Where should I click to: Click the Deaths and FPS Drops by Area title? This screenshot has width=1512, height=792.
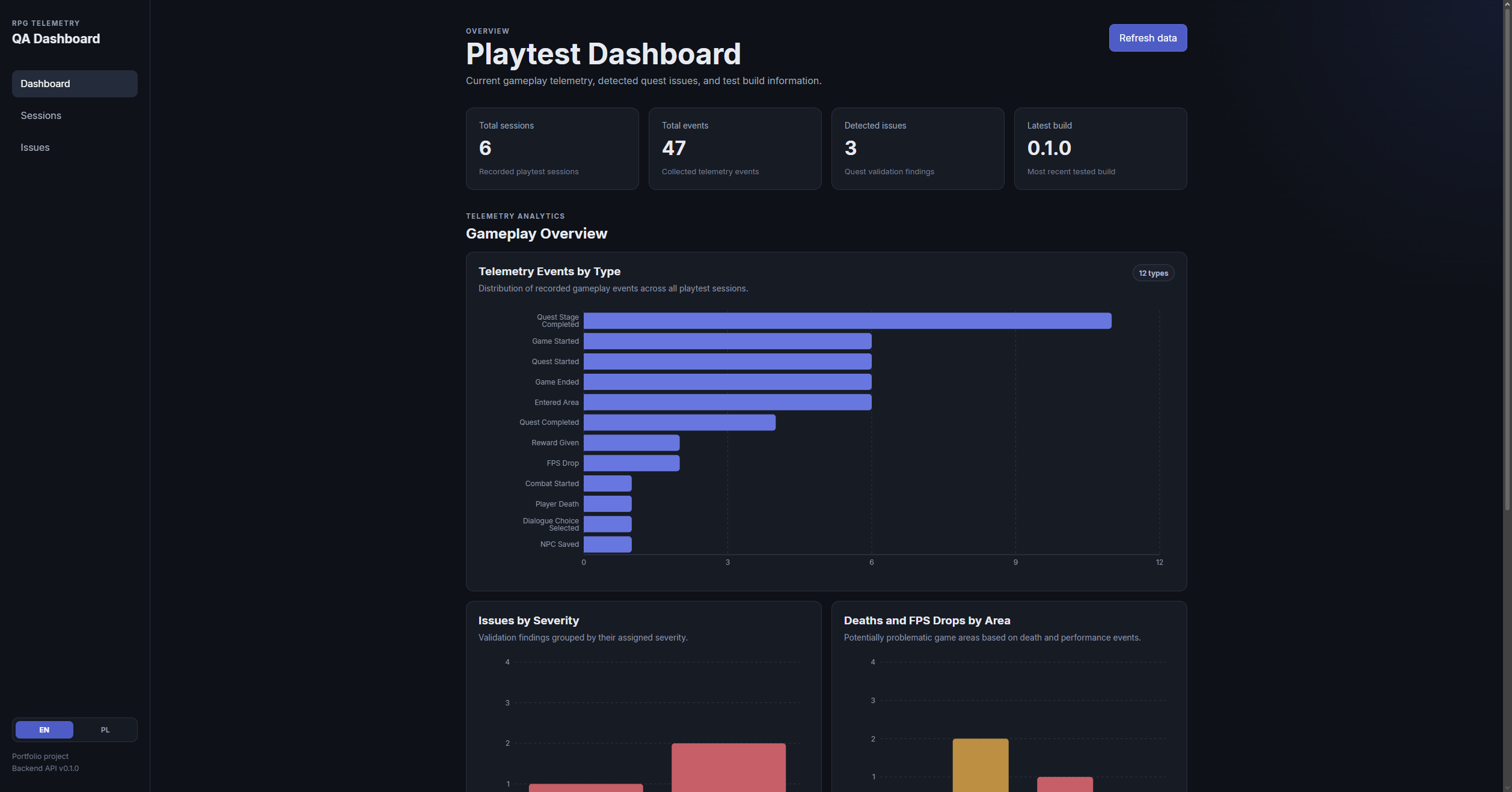point(926,621)
